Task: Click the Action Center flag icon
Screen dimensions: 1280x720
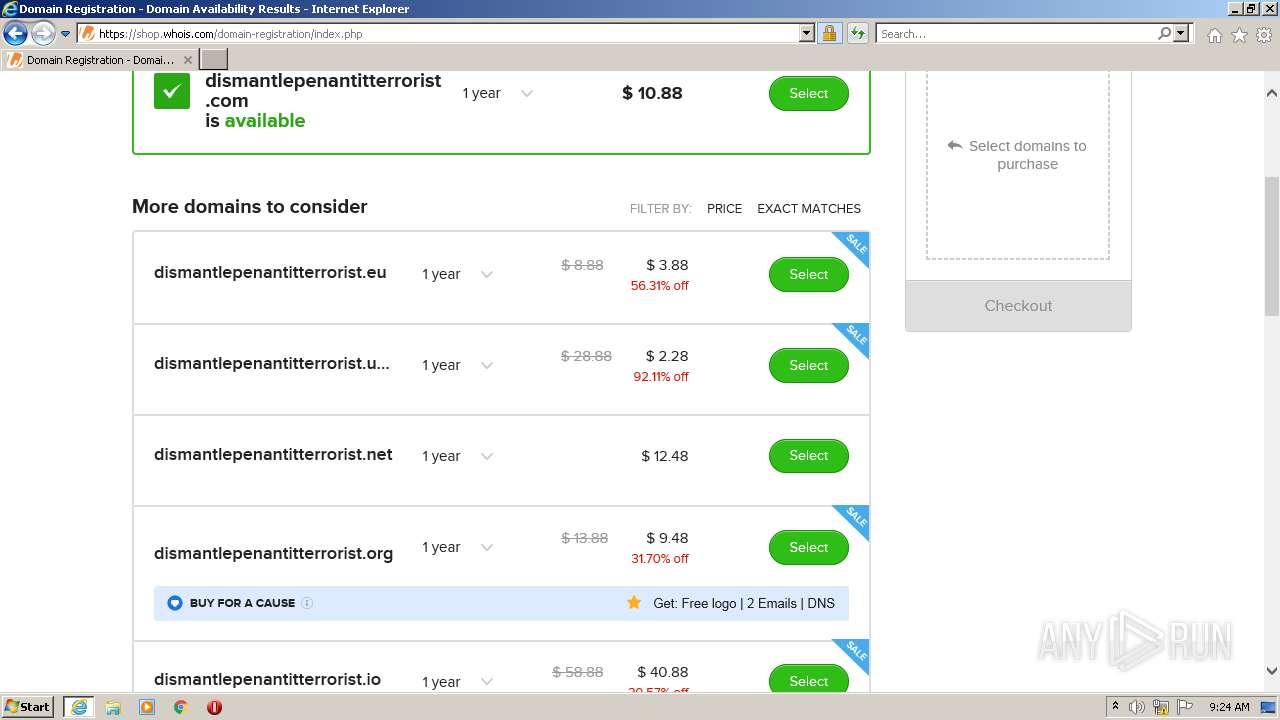Action: tap(1185, 707)
